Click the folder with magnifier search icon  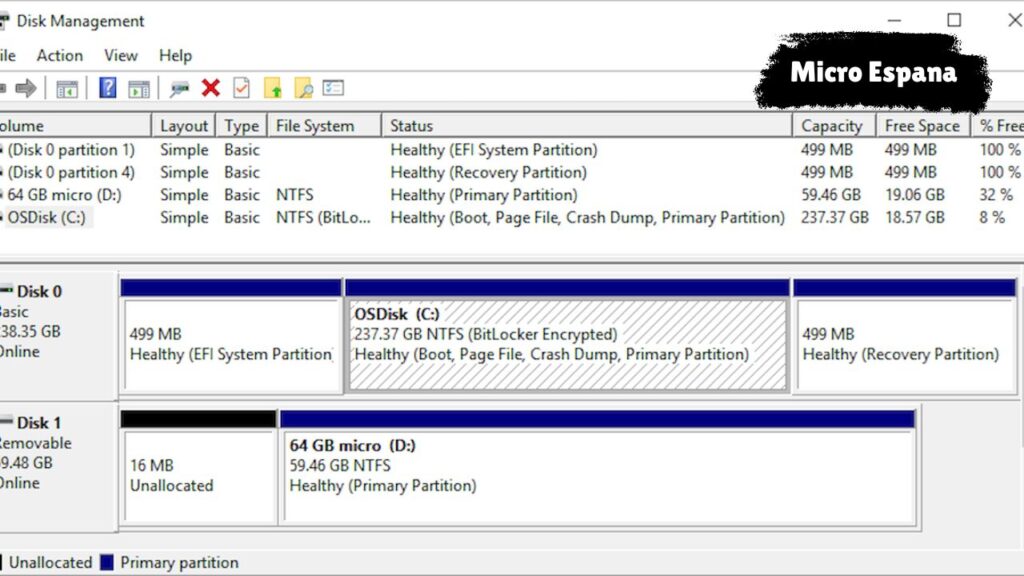(303, 88)
